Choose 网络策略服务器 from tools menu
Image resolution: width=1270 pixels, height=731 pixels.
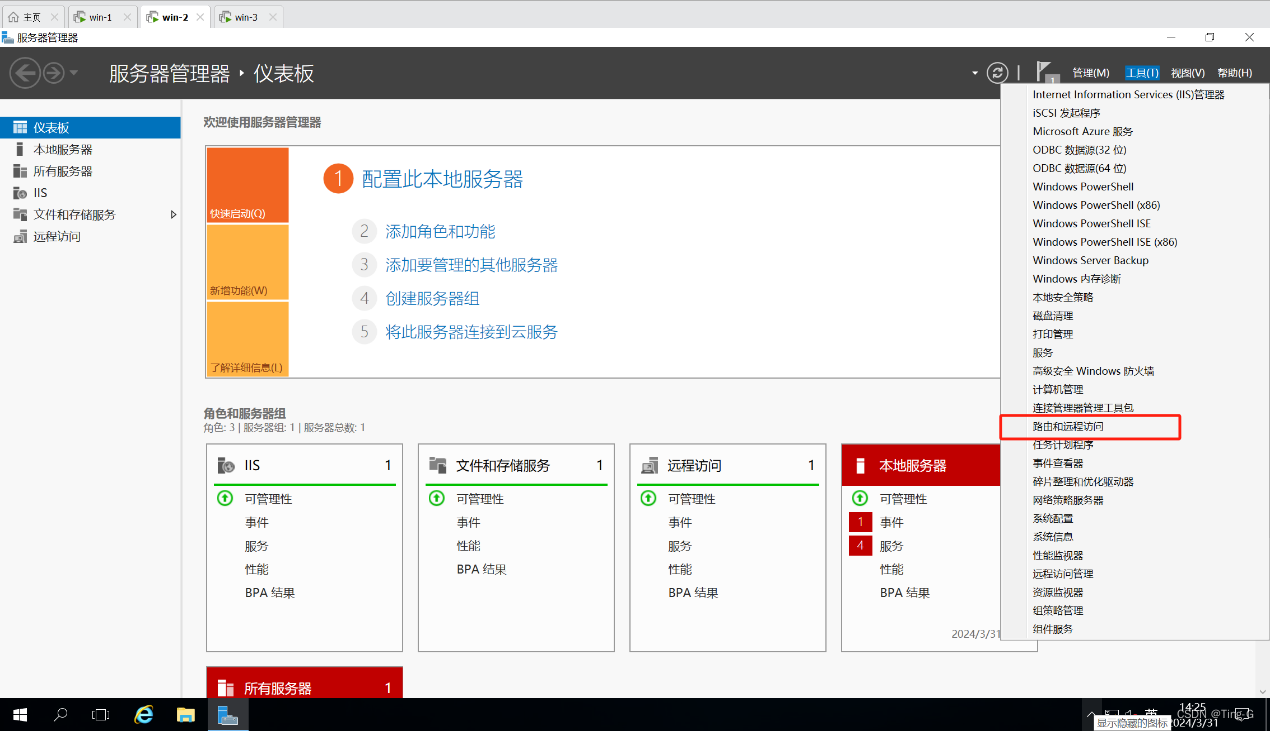click(1068, 500)
